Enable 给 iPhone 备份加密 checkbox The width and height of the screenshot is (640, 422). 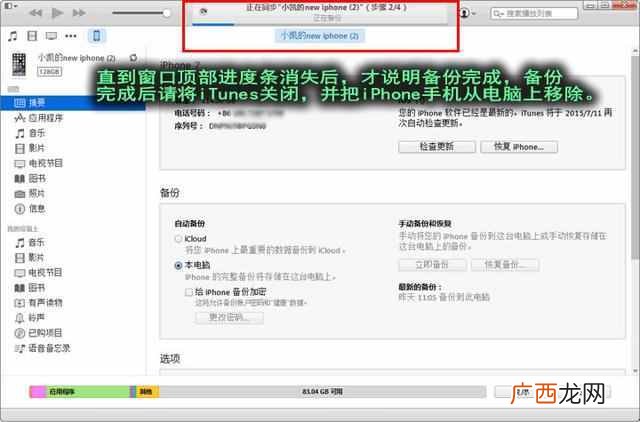[189, 292]
